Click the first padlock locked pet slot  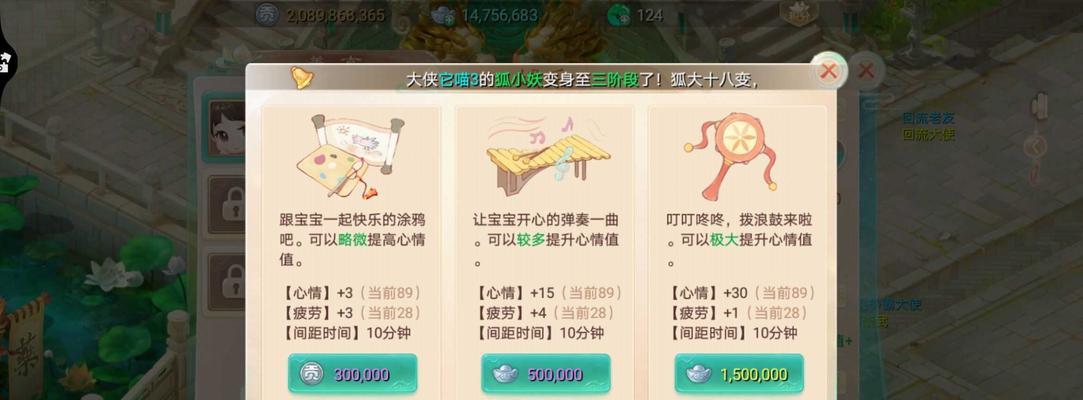point(227,204)
